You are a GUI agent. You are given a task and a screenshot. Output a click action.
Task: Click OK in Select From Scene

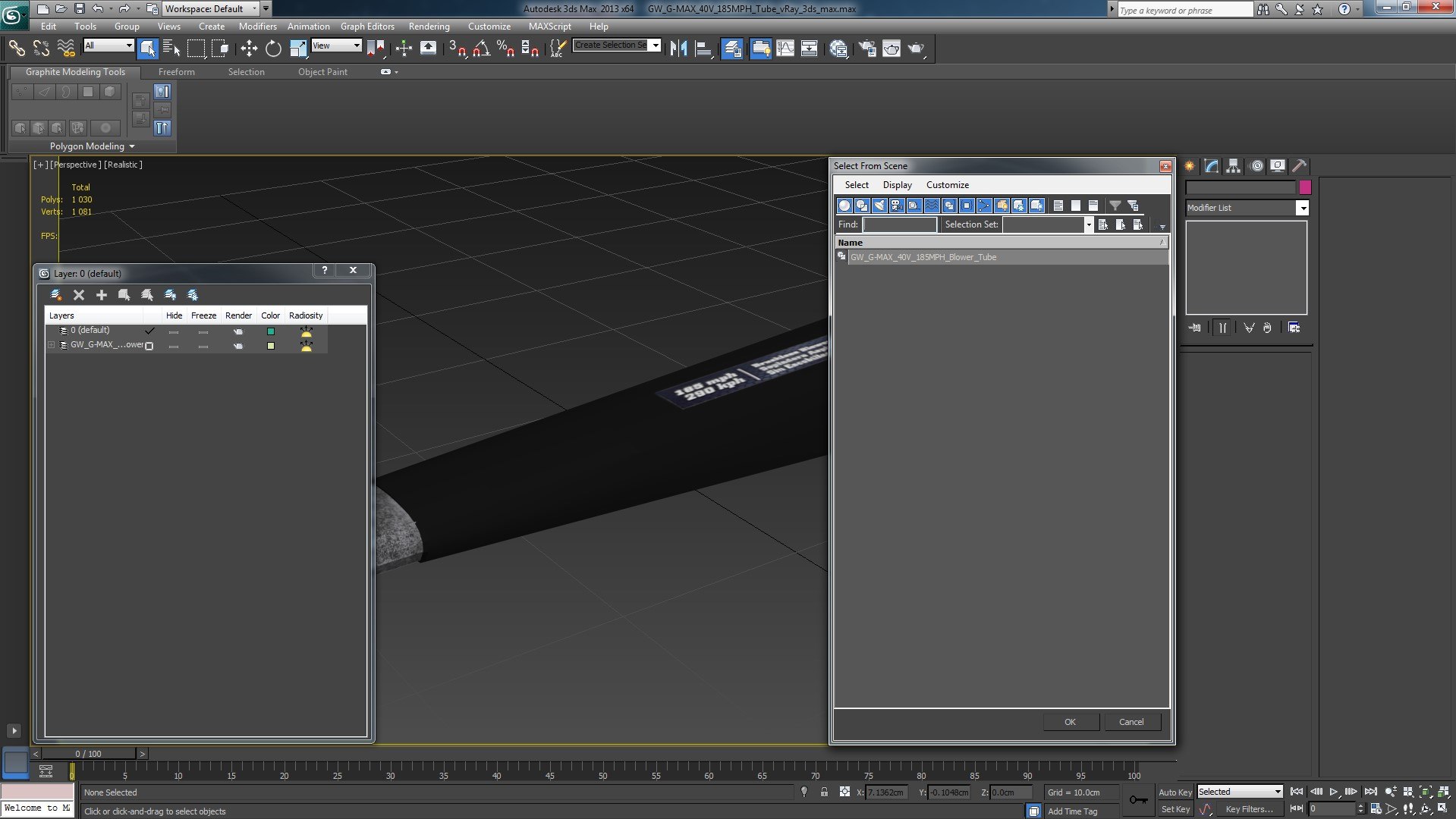(1070, 722)
